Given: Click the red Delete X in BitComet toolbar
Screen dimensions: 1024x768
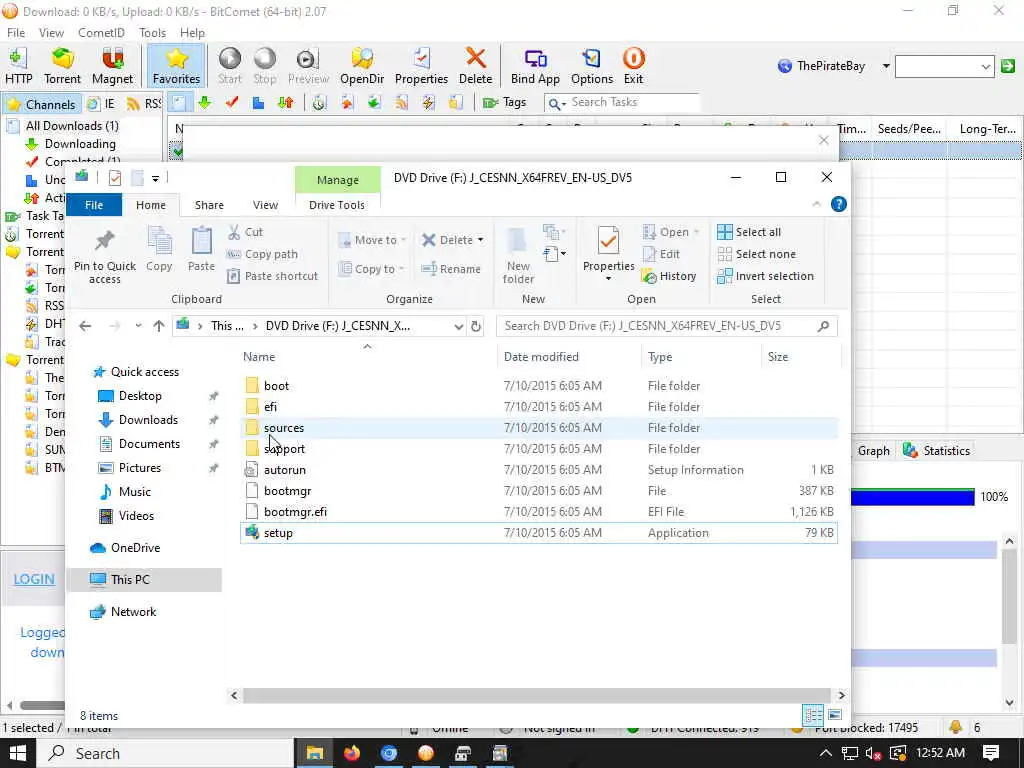Looking at the screenshot, I should pyautogui.click(x=475, y=66).
